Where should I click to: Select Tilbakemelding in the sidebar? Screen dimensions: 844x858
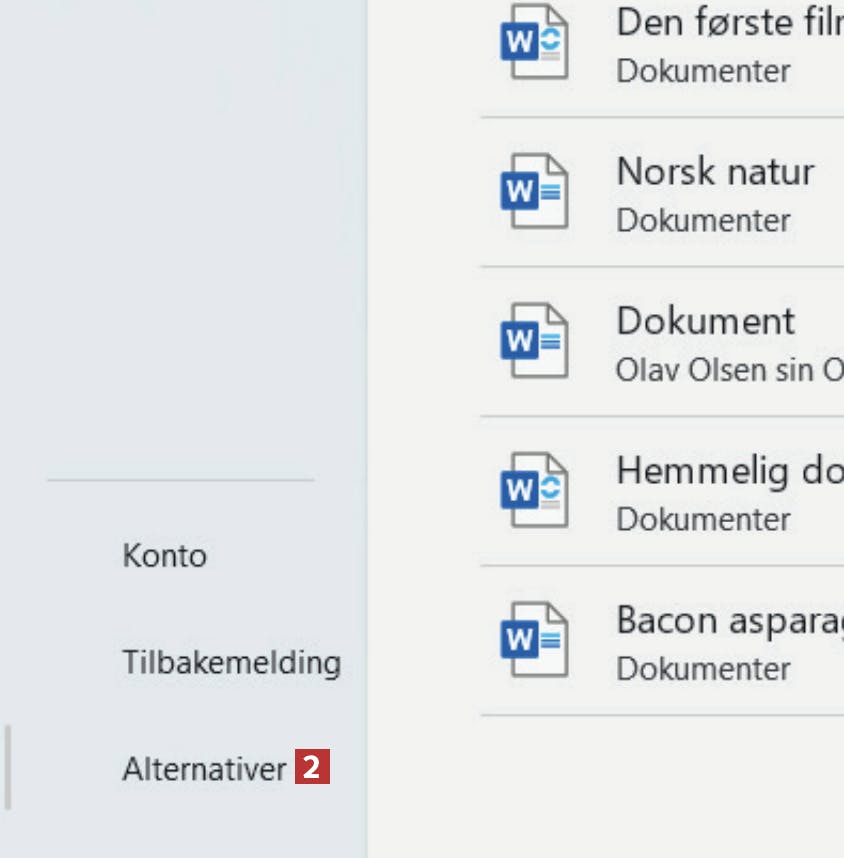[x=232, y=662]
